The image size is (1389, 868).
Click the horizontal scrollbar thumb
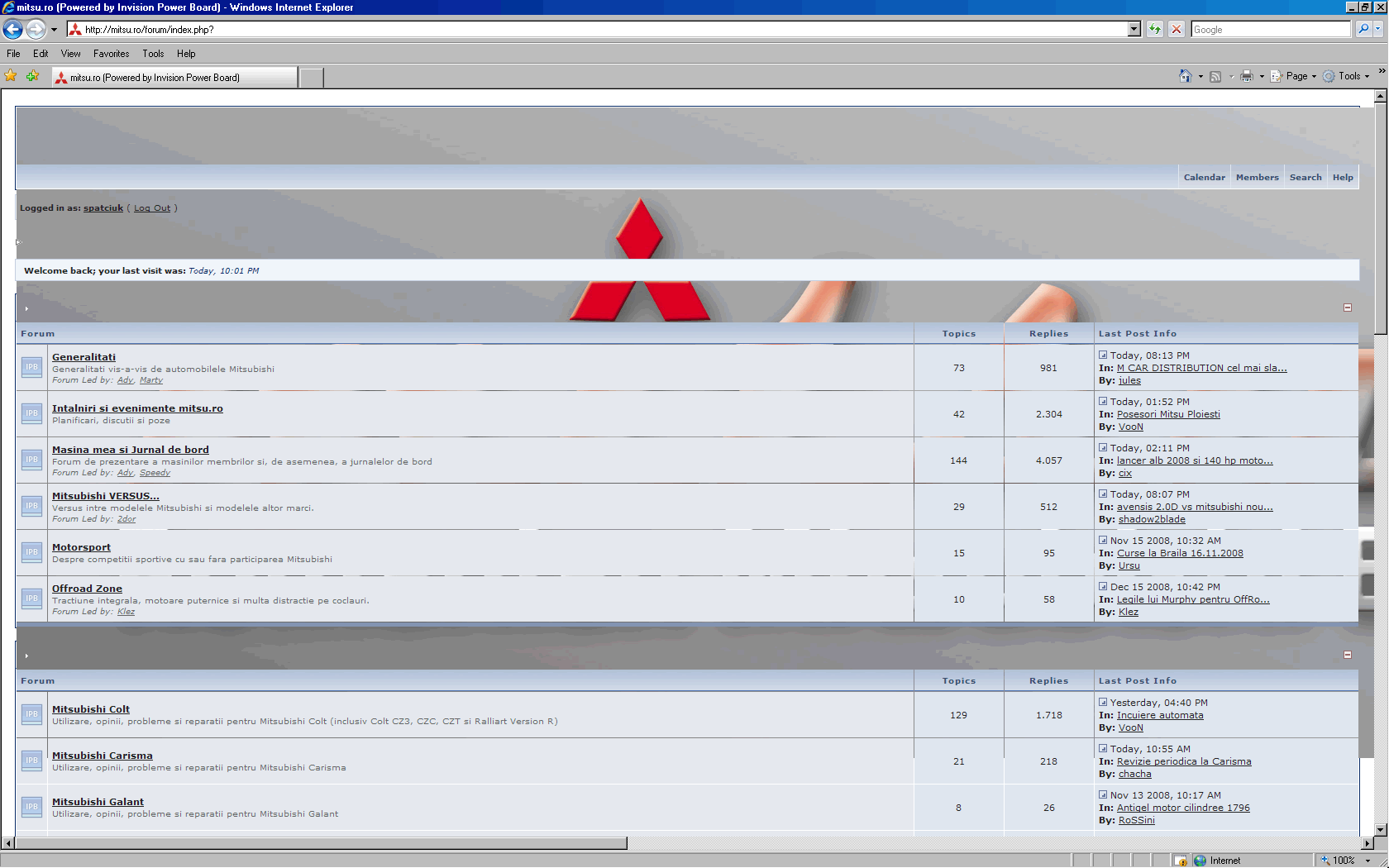point(321,843)
